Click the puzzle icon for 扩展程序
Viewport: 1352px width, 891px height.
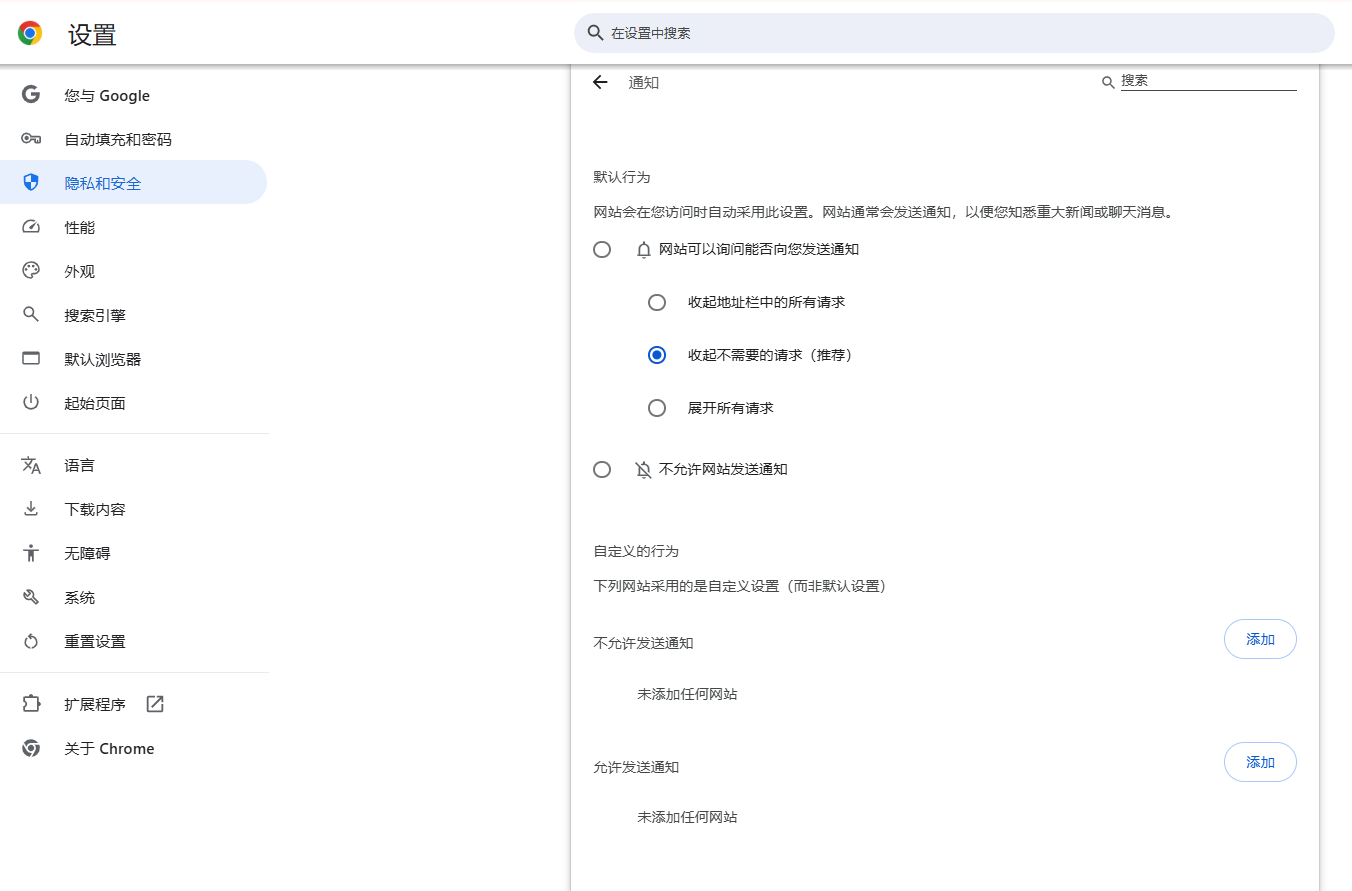pos(31,704)
